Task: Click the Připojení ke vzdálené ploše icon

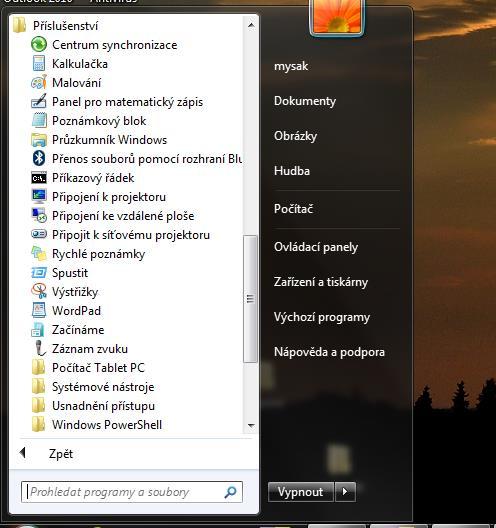Action: click(39, 216)
